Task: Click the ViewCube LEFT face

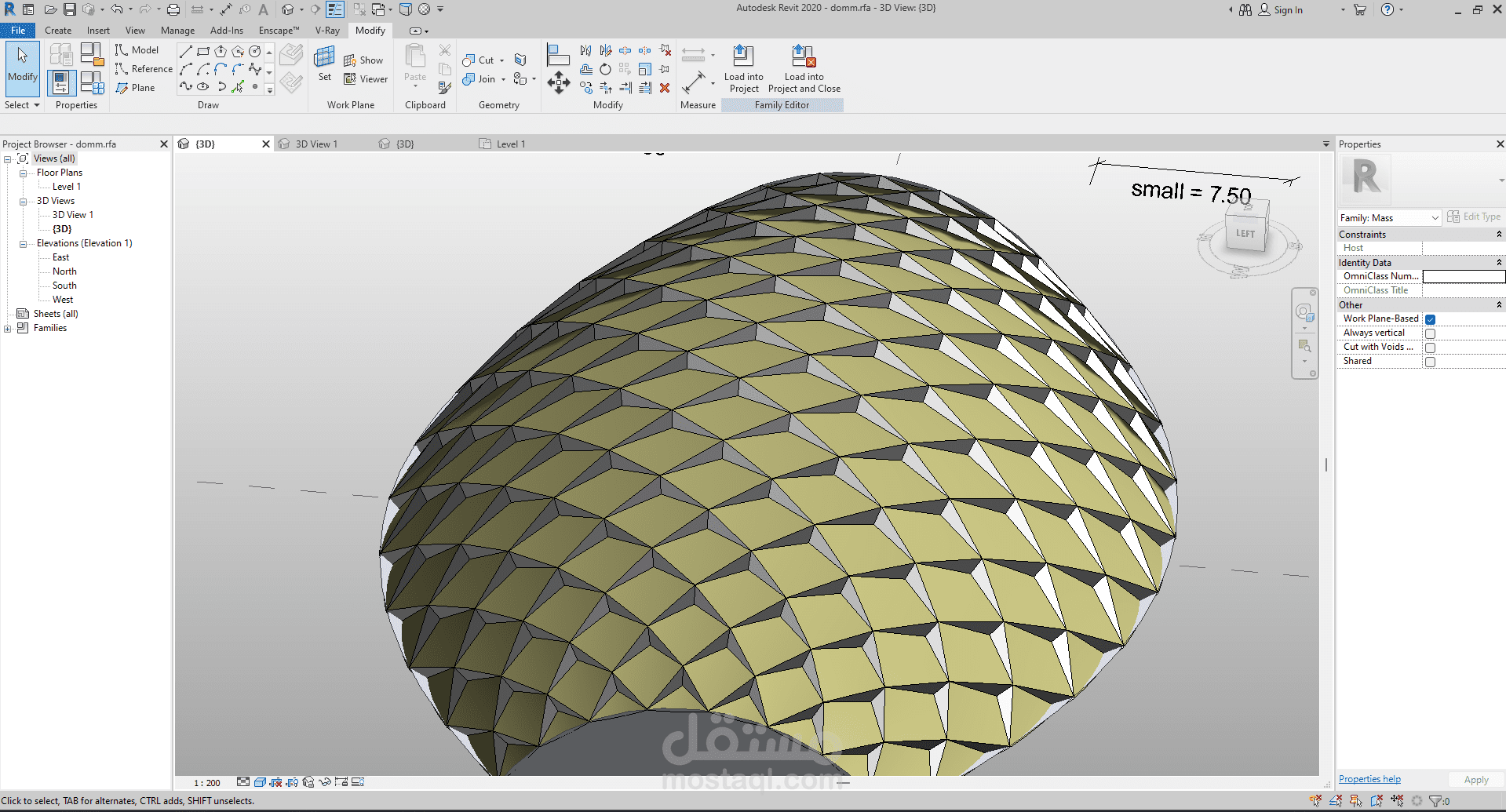Action: [x=1245, y=233]
